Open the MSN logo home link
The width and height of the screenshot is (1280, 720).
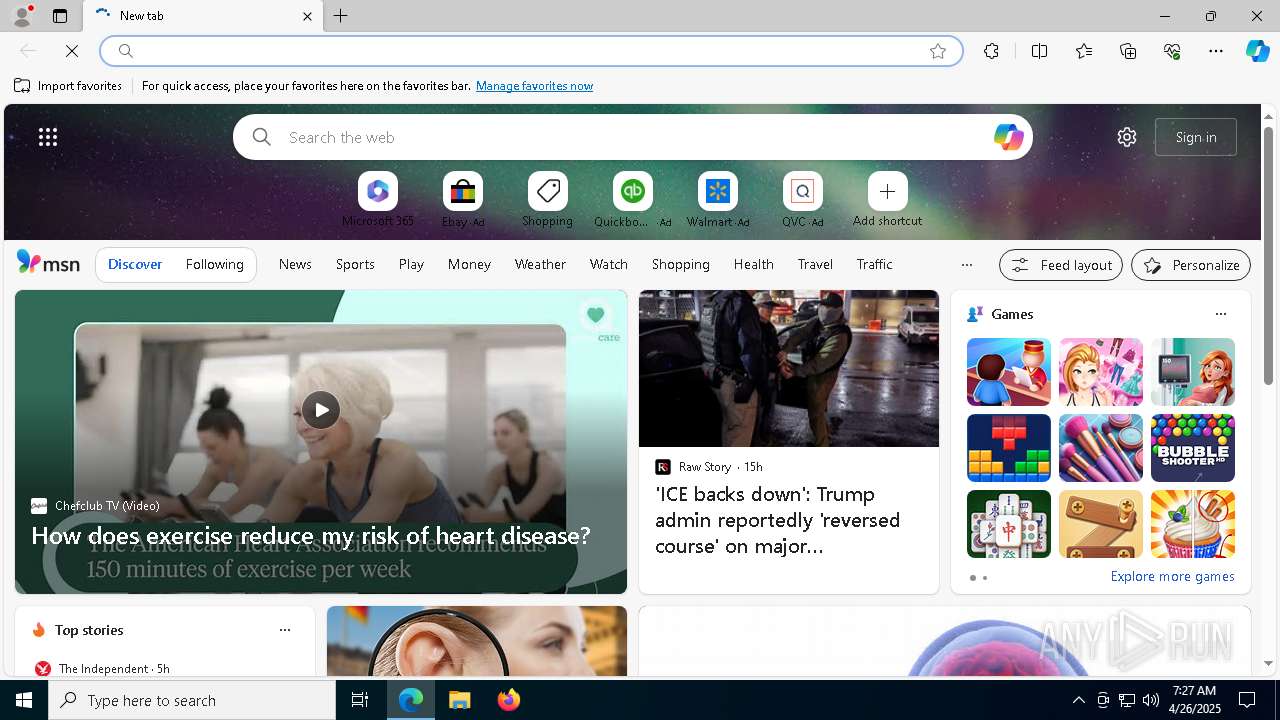(x=48, y=263)
